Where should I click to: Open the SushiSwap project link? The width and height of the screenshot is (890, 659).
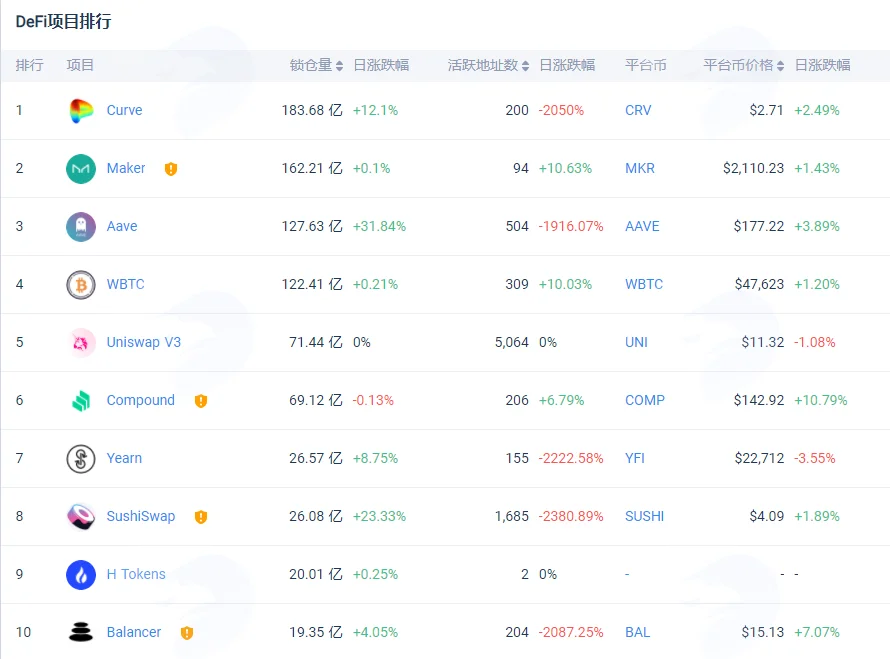141,516
